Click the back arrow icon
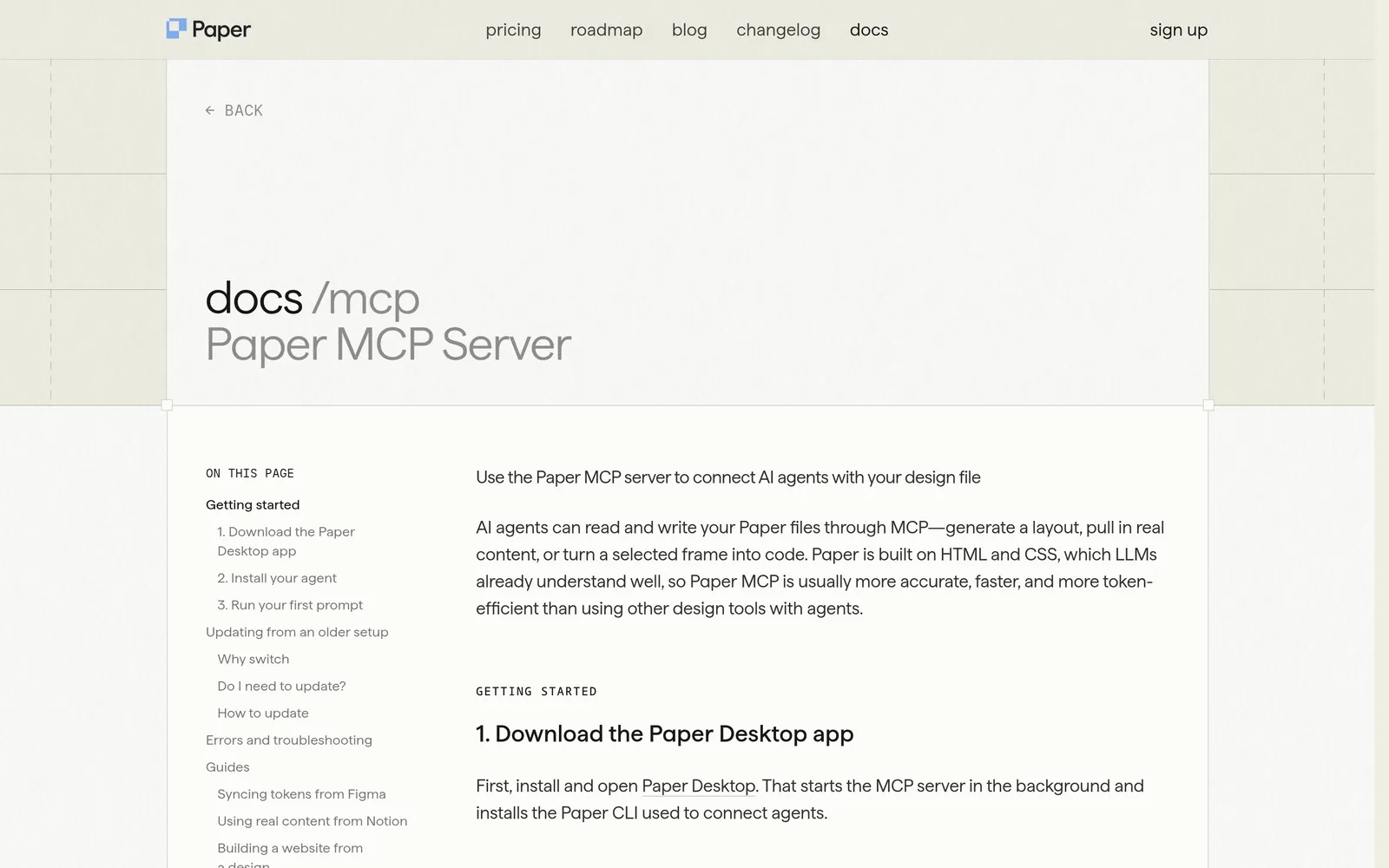Viewport: 1389px width, 868px height. click(x=210, y=110)
